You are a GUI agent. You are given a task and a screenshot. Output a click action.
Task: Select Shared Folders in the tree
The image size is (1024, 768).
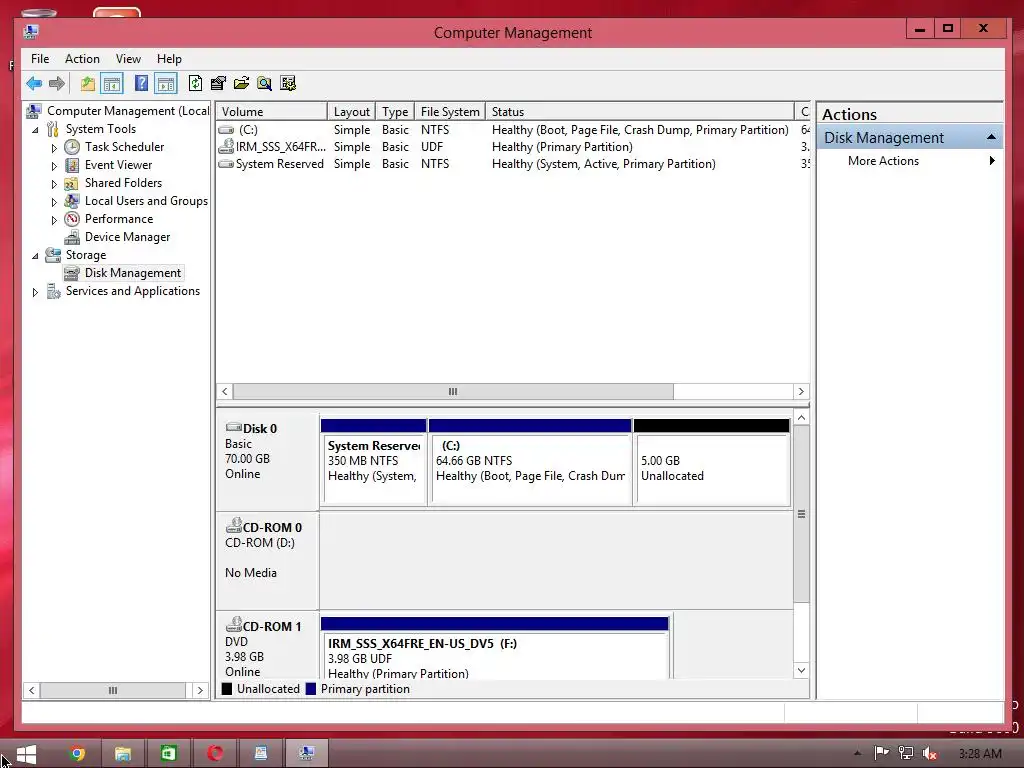[123, 183]
